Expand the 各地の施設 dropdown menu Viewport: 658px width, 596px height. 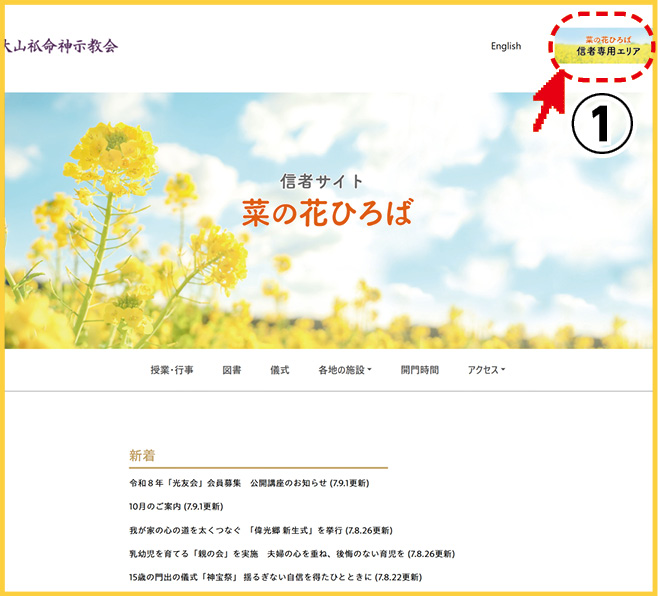345,370
